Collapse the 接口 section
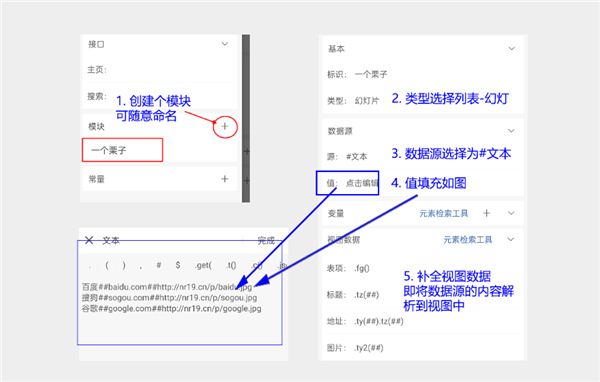Viewport: 600px width, 382px height. [225, 44]
